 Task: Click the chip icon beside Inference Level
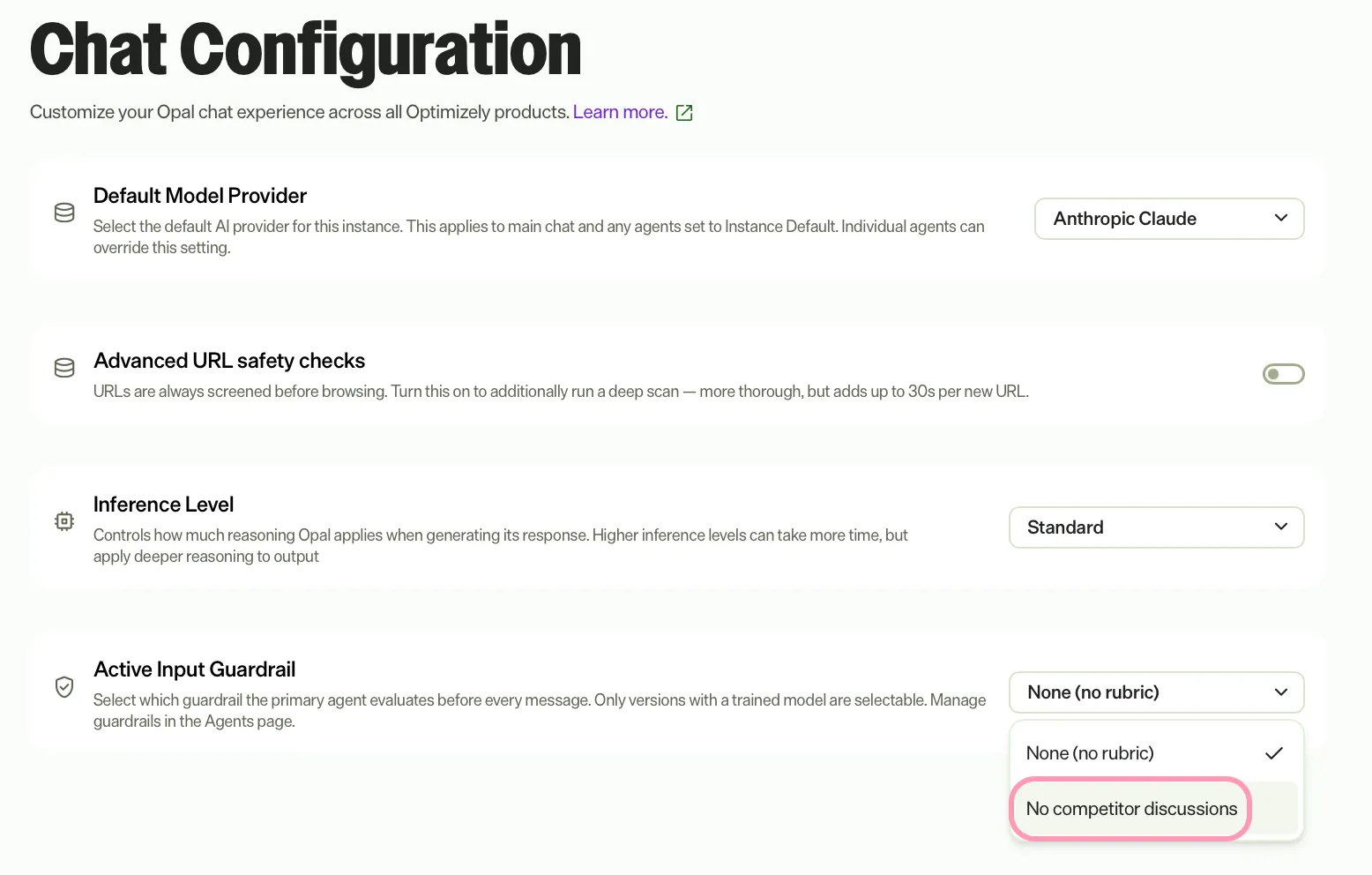pos(64,521)
